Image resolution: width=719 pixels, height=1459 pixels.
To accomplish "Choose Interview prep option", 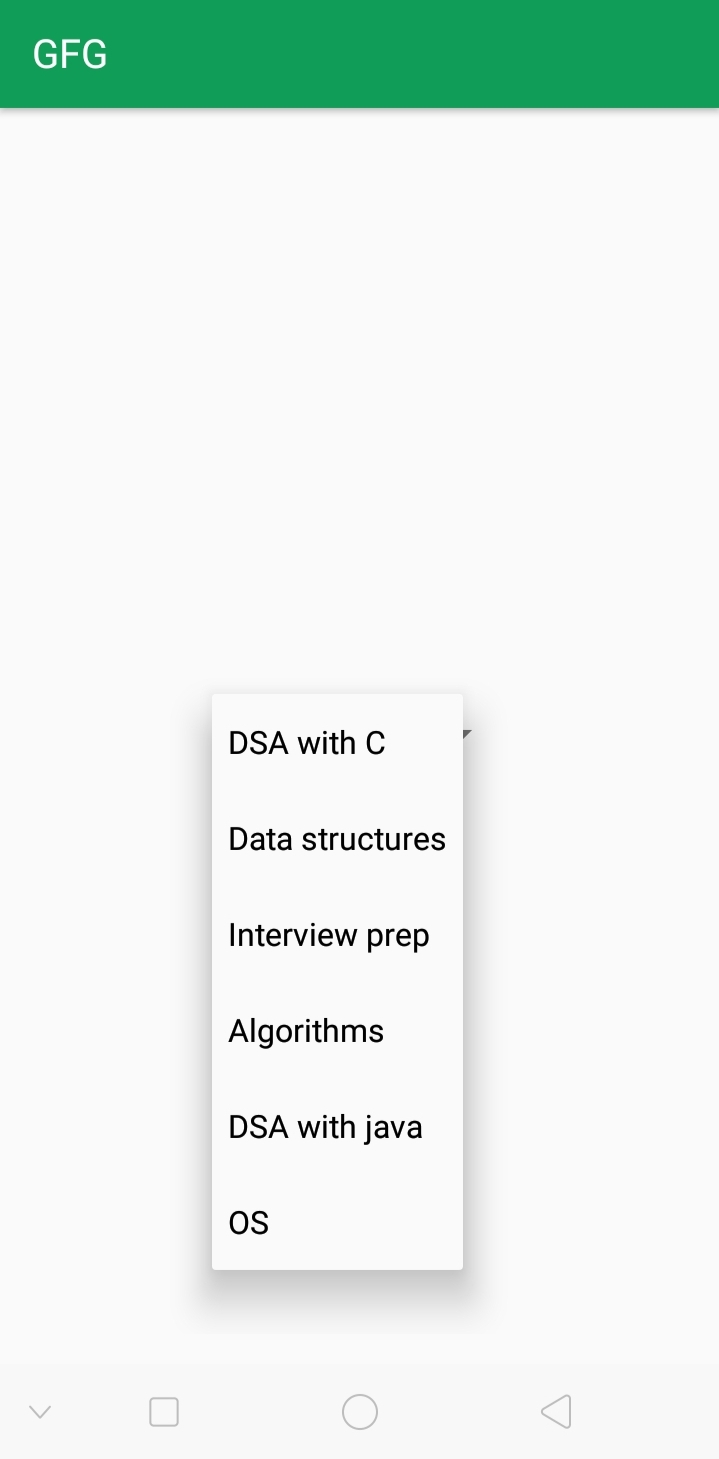I will coord(328,935).
